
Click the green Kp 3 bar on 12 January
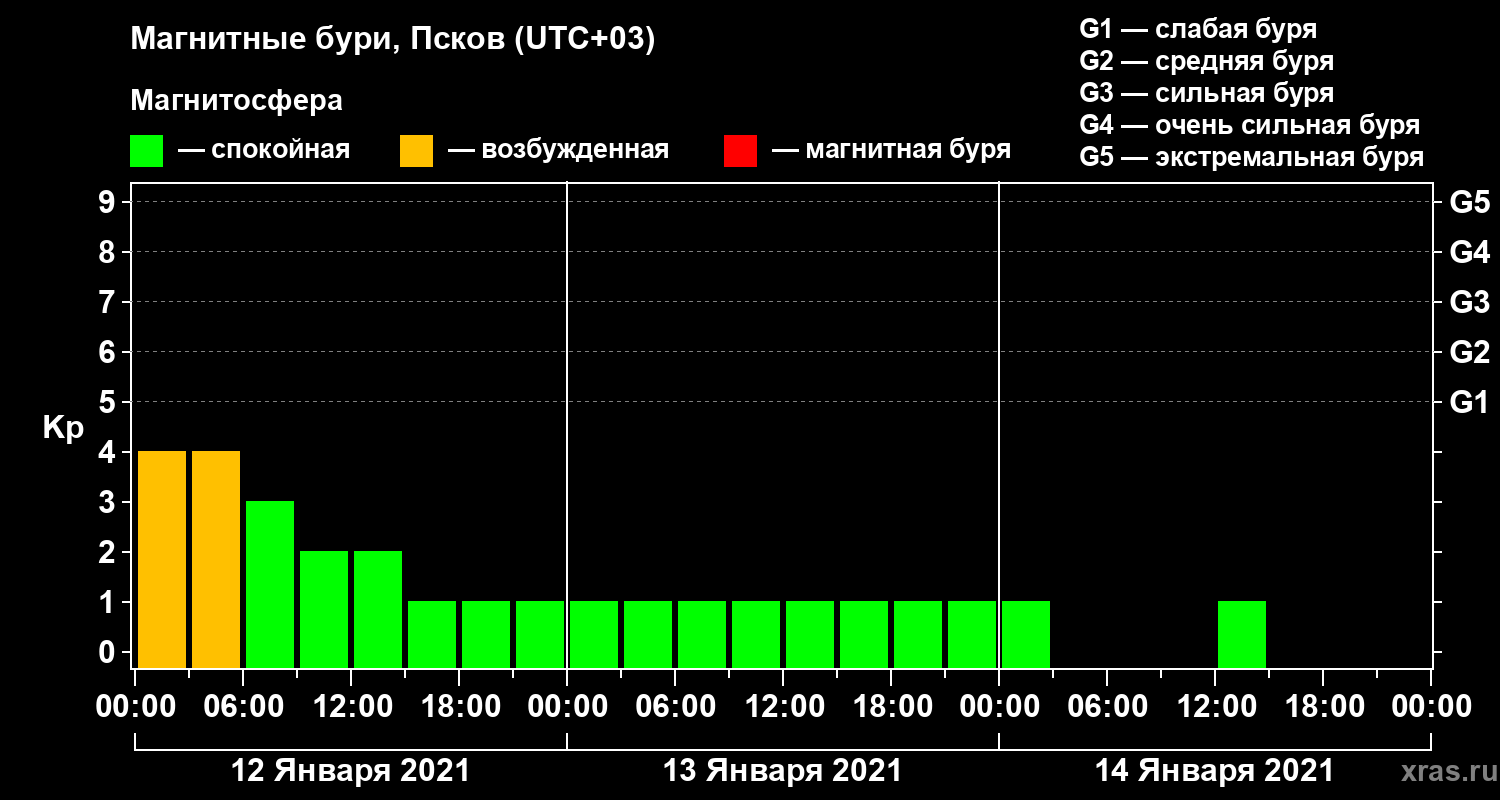[270, 584]
